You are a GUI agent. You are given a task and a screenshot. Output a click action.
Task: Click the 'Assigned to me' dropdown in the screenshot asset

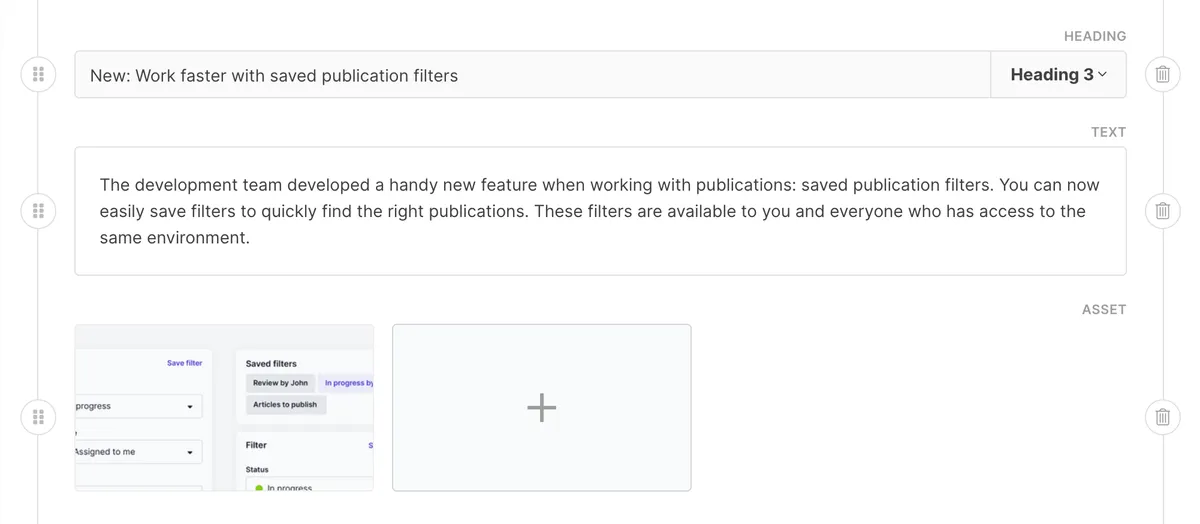click(x=137, y=452)
